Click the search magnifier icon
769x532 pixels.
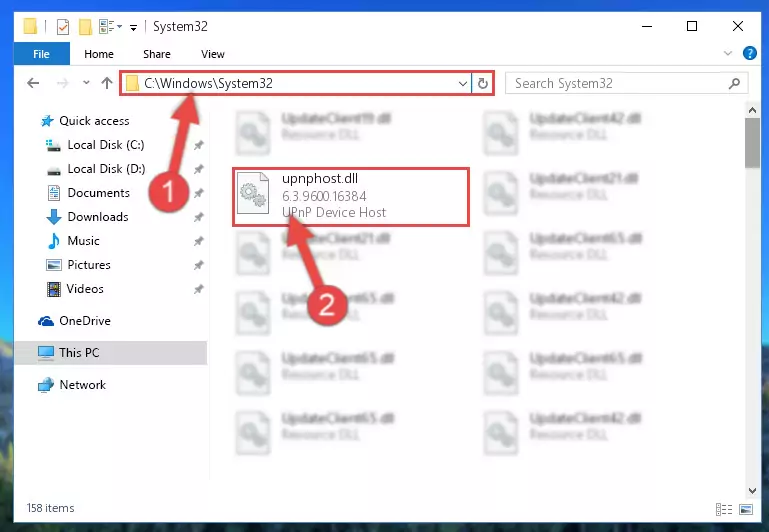point(734,83)
